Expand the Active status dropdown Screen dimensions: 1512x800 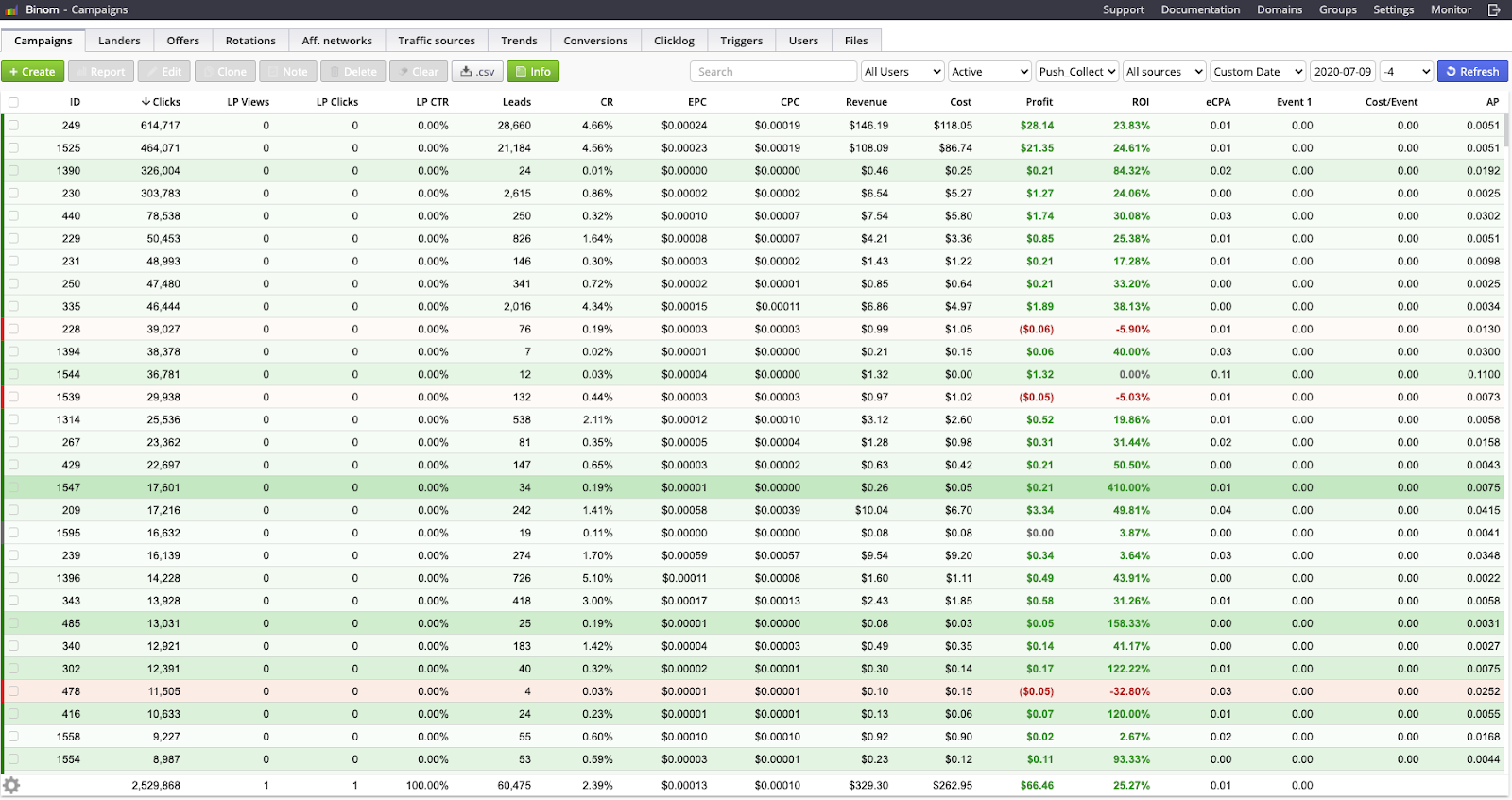[x=989, y=72]
